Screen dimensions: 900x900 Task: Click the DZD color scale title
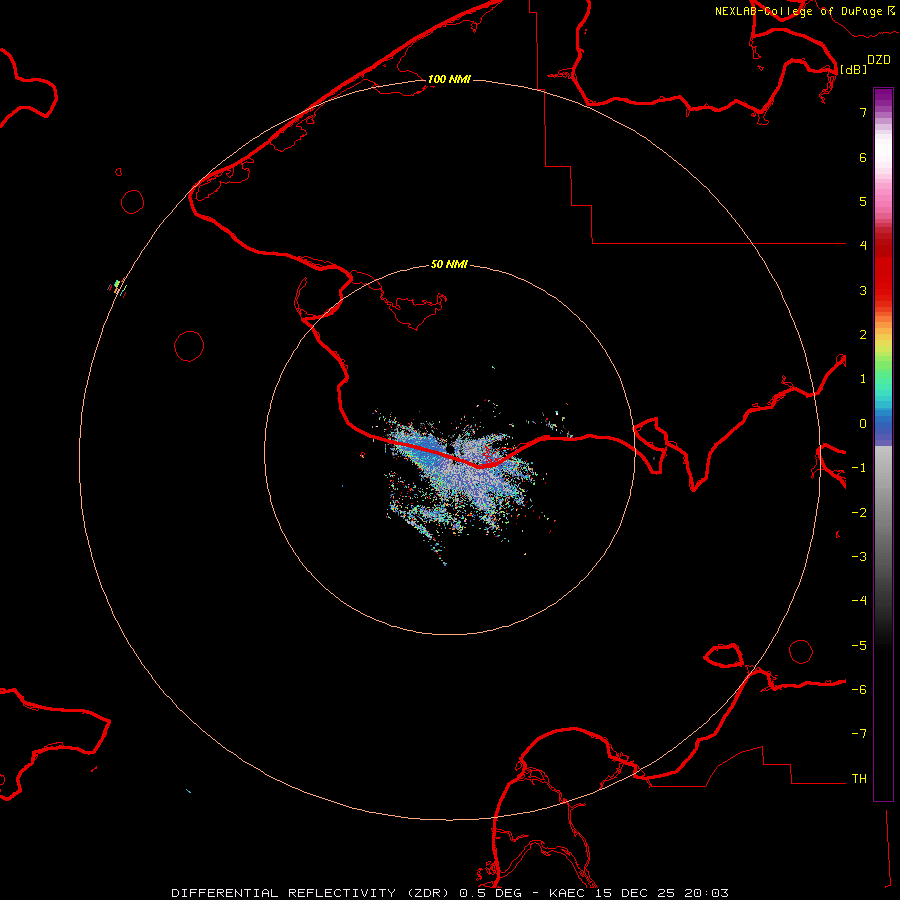pyautogui.click(x=879, y=60)
